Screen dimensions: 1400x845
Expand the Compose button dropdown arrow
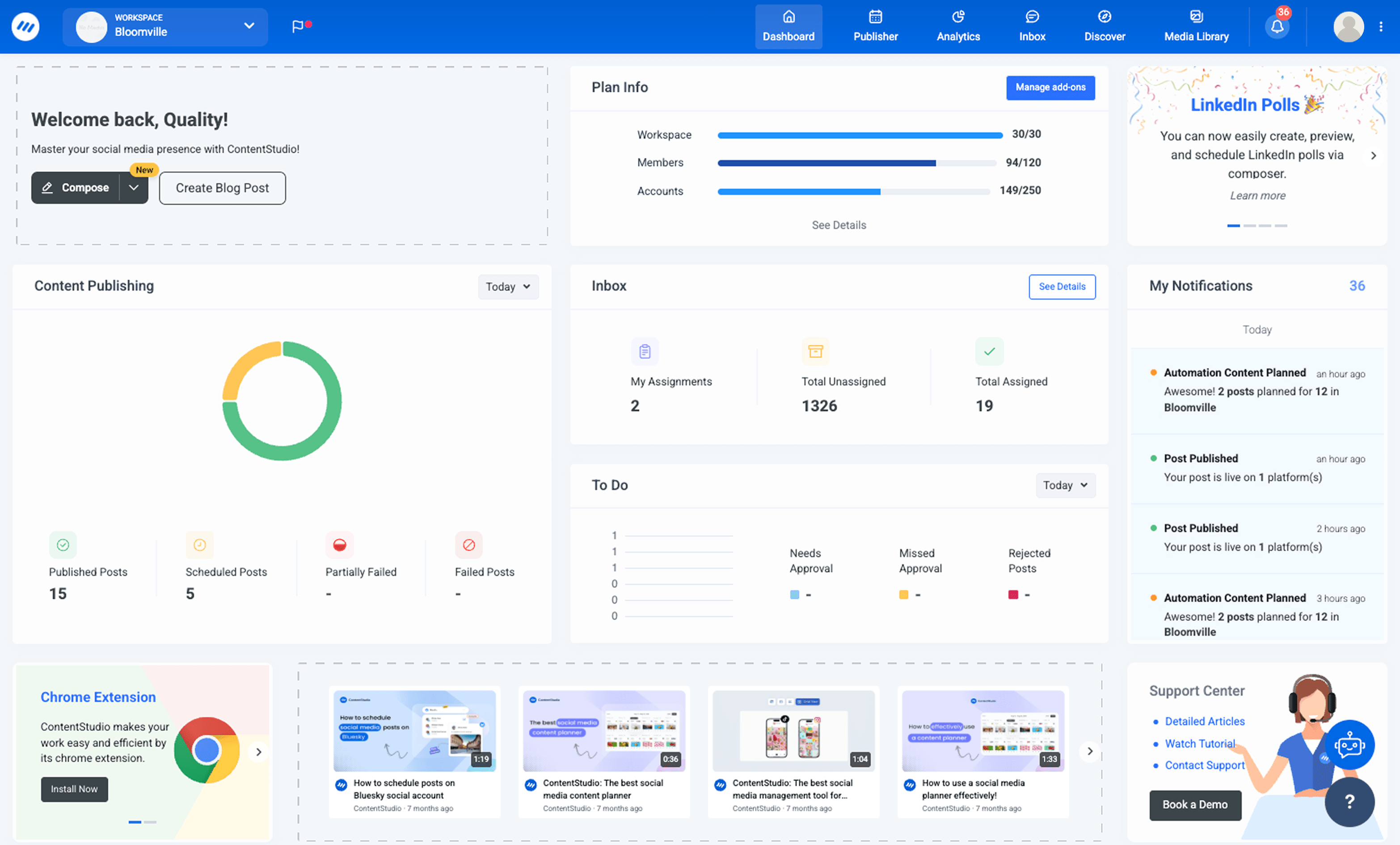coord(134,187)
